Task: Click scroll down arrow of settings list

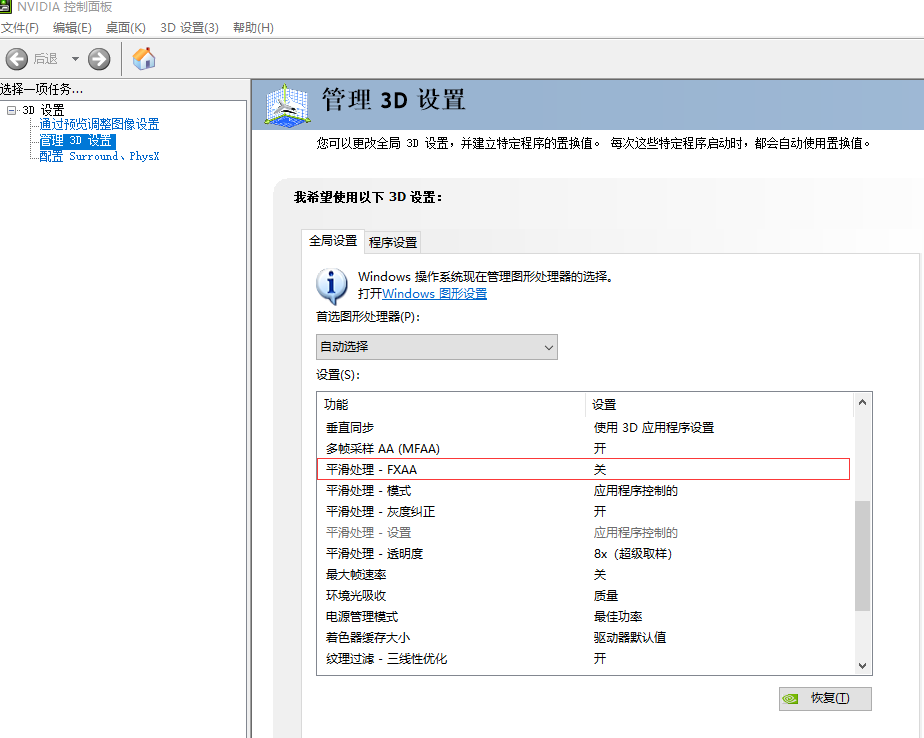Action: (x=862, y=665)
